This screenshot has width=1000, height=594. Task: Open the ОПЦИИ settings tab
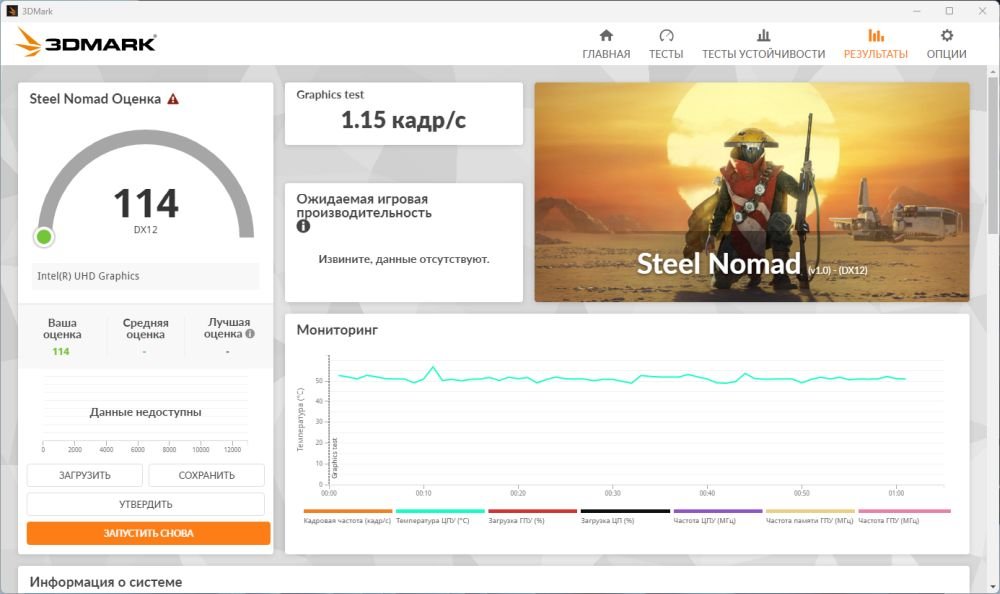coord(946,44)
